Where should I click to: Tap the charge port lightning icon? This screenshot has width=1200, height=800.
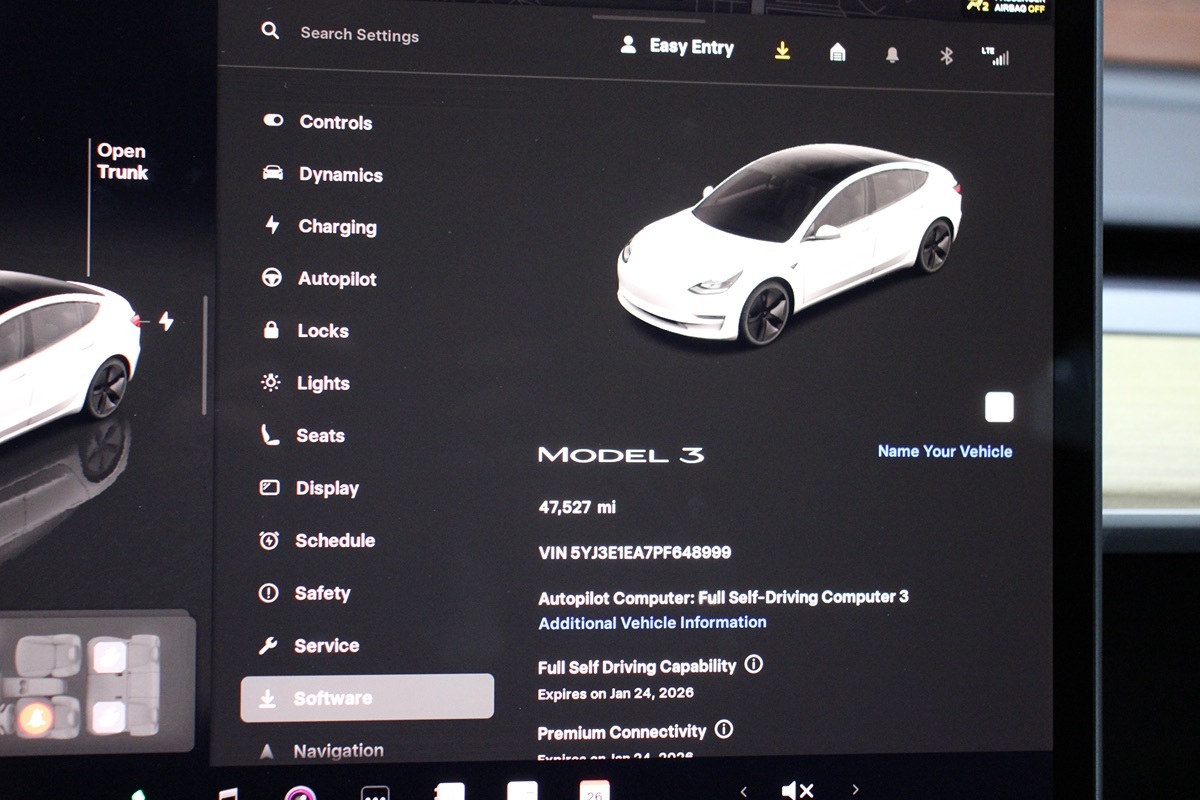coord(166,321)
